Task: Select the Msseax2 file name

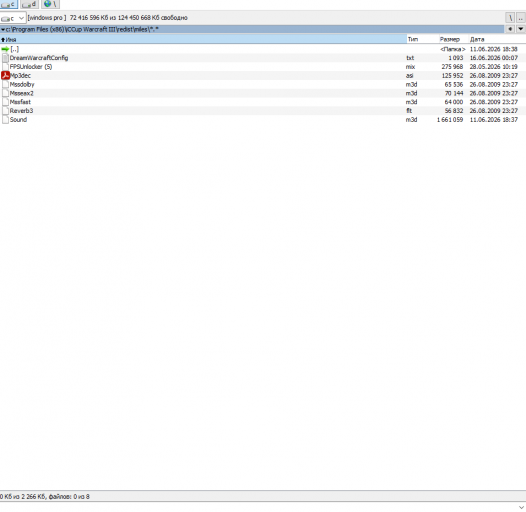Action: 21,93
